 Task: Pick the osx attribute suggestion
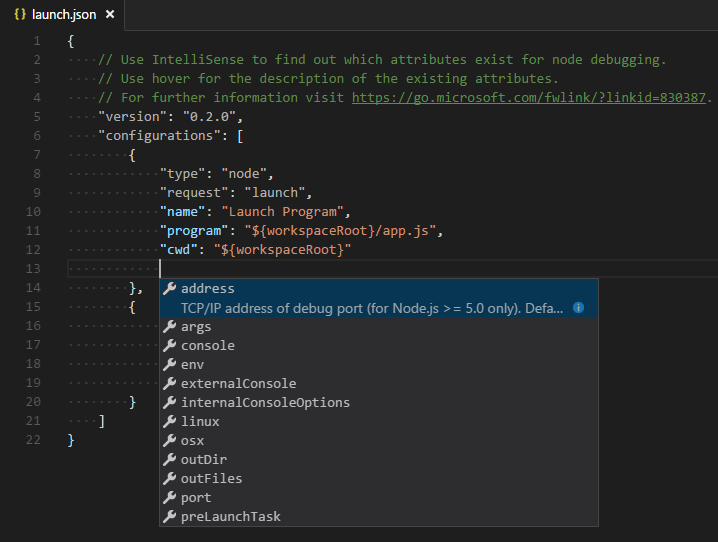(x=192, y=441)
